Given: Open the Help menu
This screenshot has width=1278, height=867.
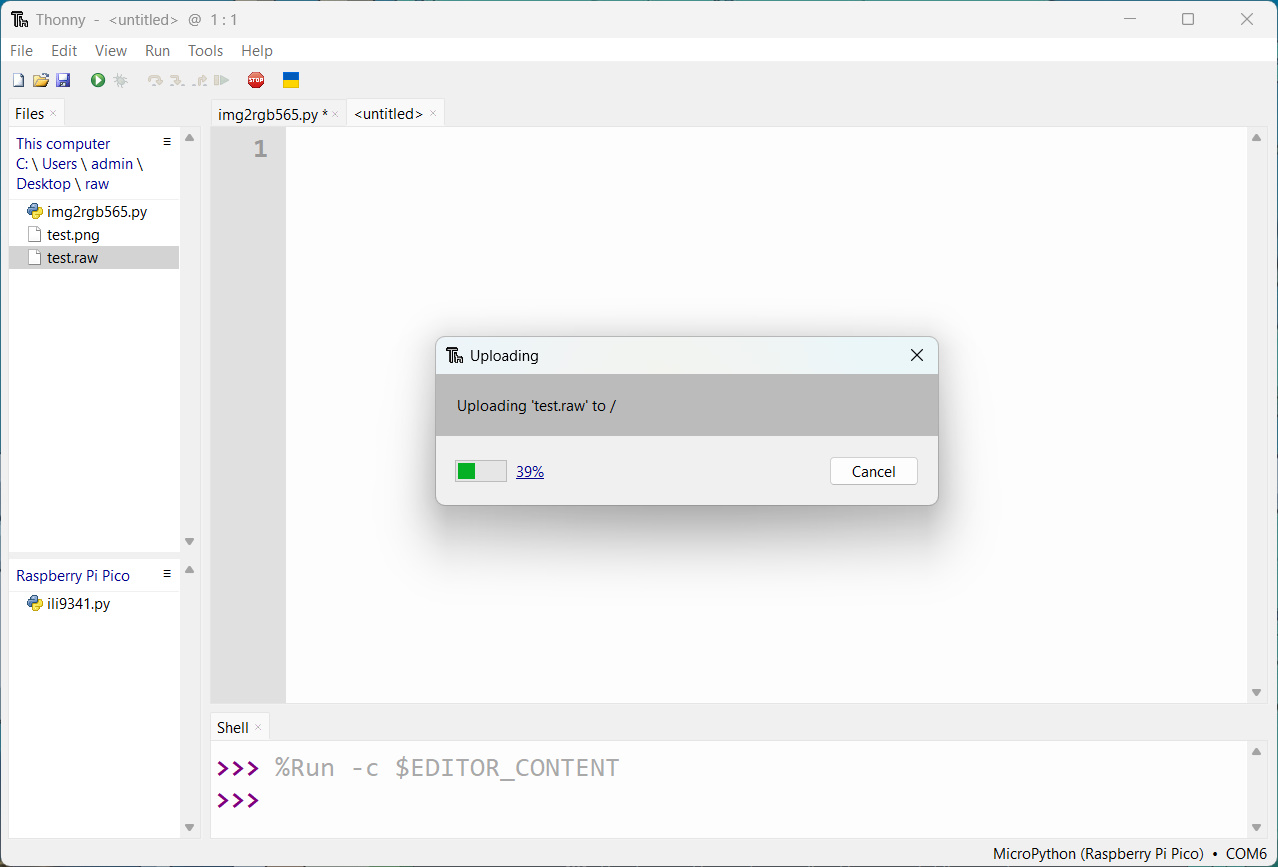Looking at the screenshot, I should point(257,50).
